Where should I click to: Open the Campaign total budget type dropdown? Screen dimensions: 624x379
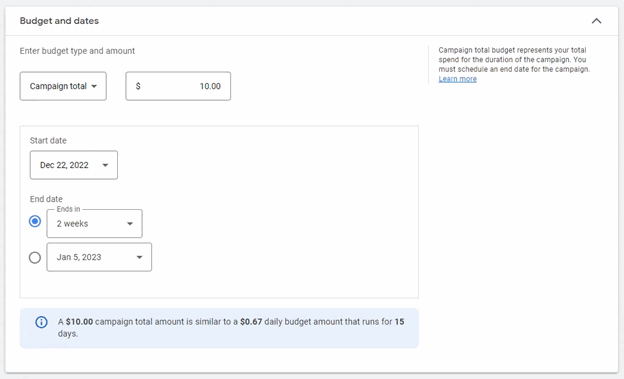63,86
